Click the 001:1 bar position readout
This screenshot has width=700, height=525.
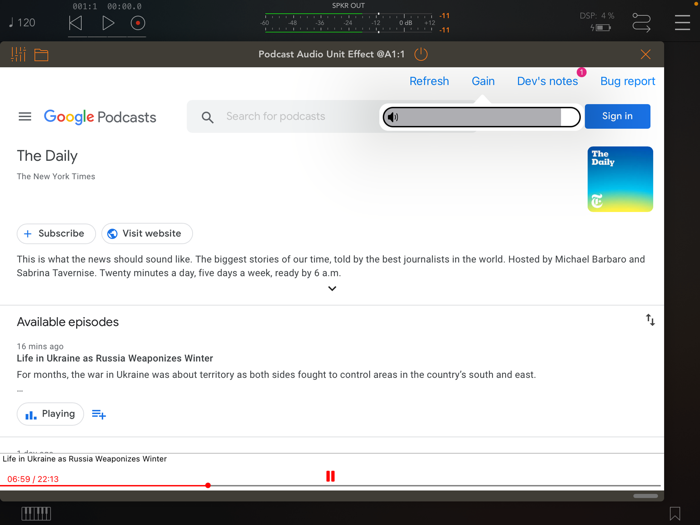click(85, 6)
